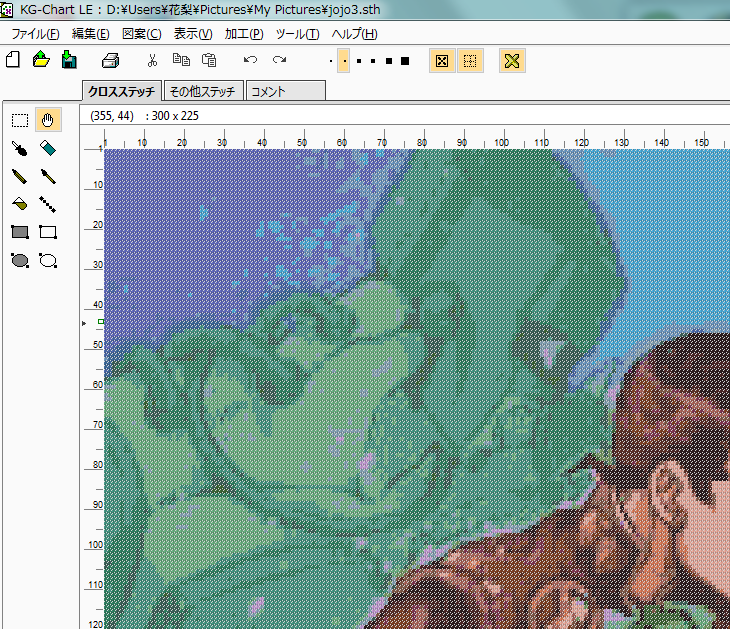Open the 表示(V) menu

(x=193, y=34)
